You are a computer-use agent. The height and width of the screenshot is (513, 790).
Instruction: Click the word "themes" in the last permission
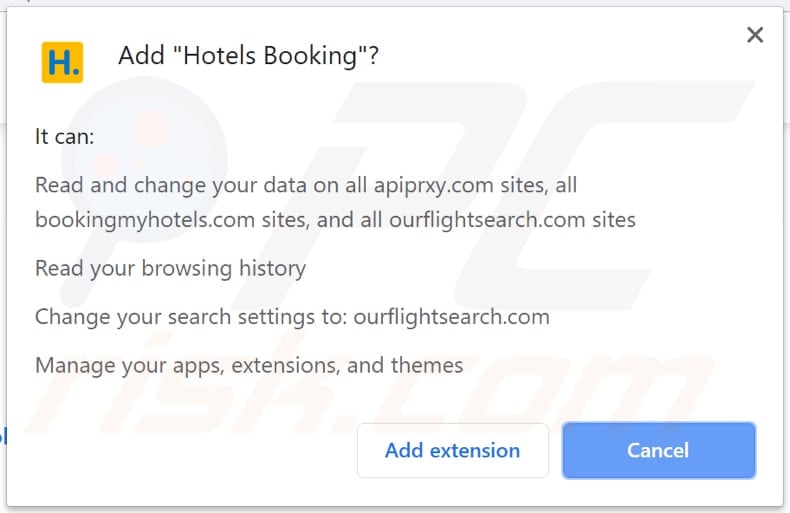[428, 365]
